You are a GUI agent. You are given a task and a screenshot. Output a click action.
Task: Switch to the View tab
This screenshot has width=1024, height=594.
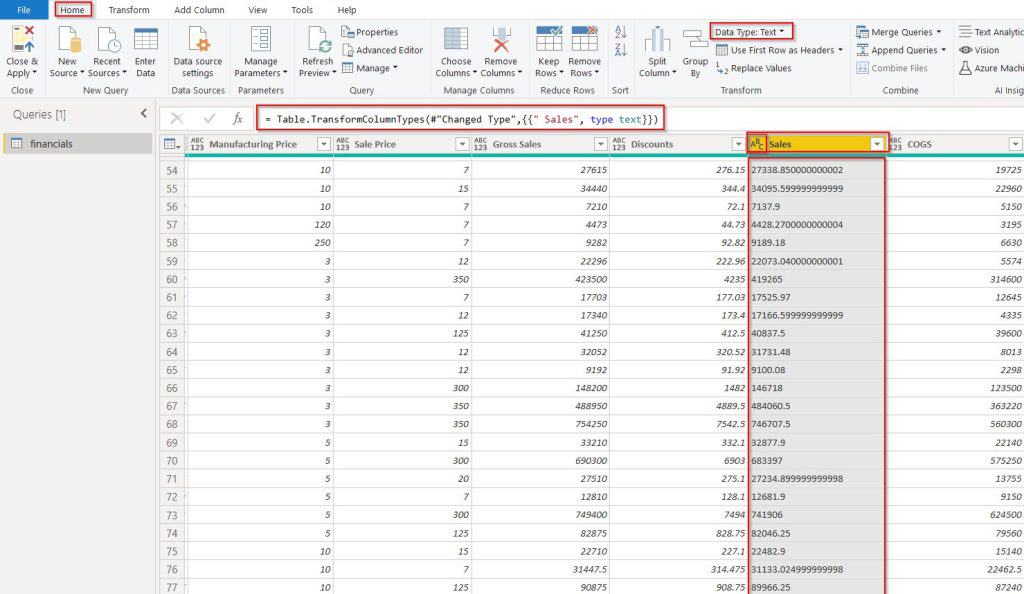coord(258,10)
